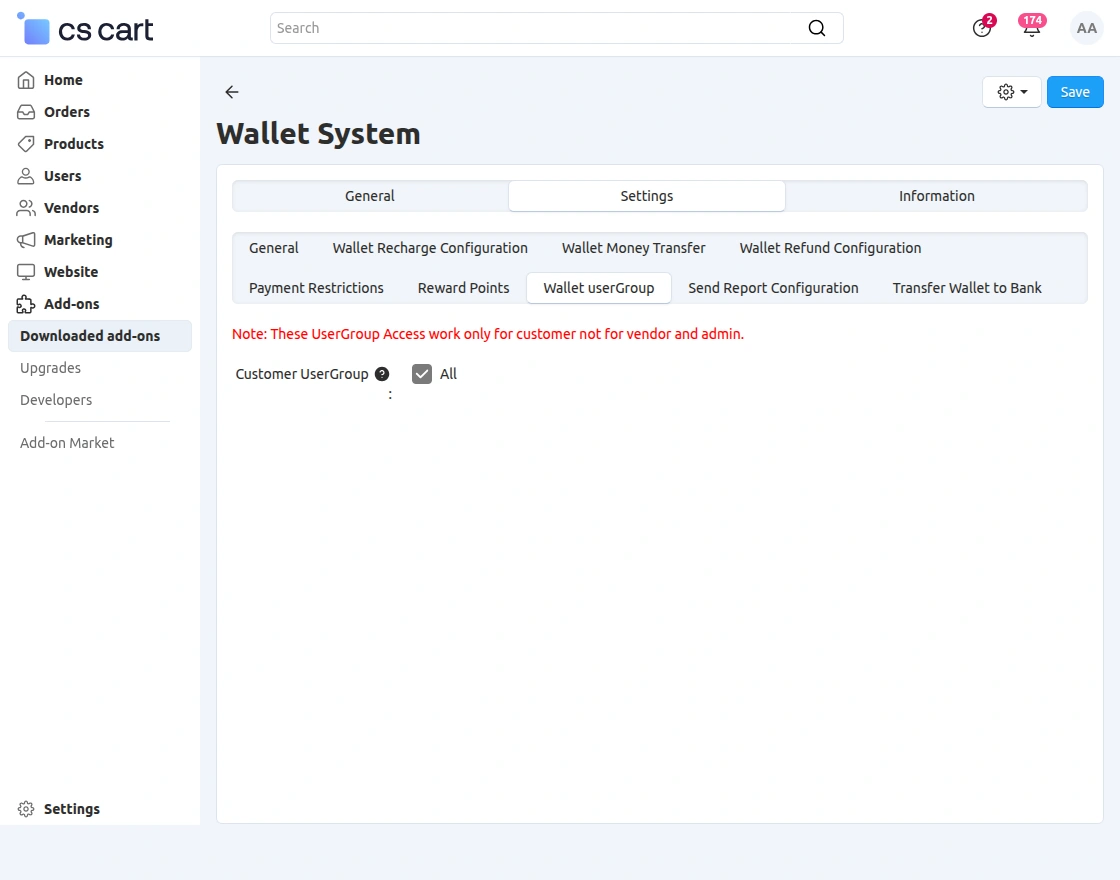Open the AA account menu

(1086, 28)
